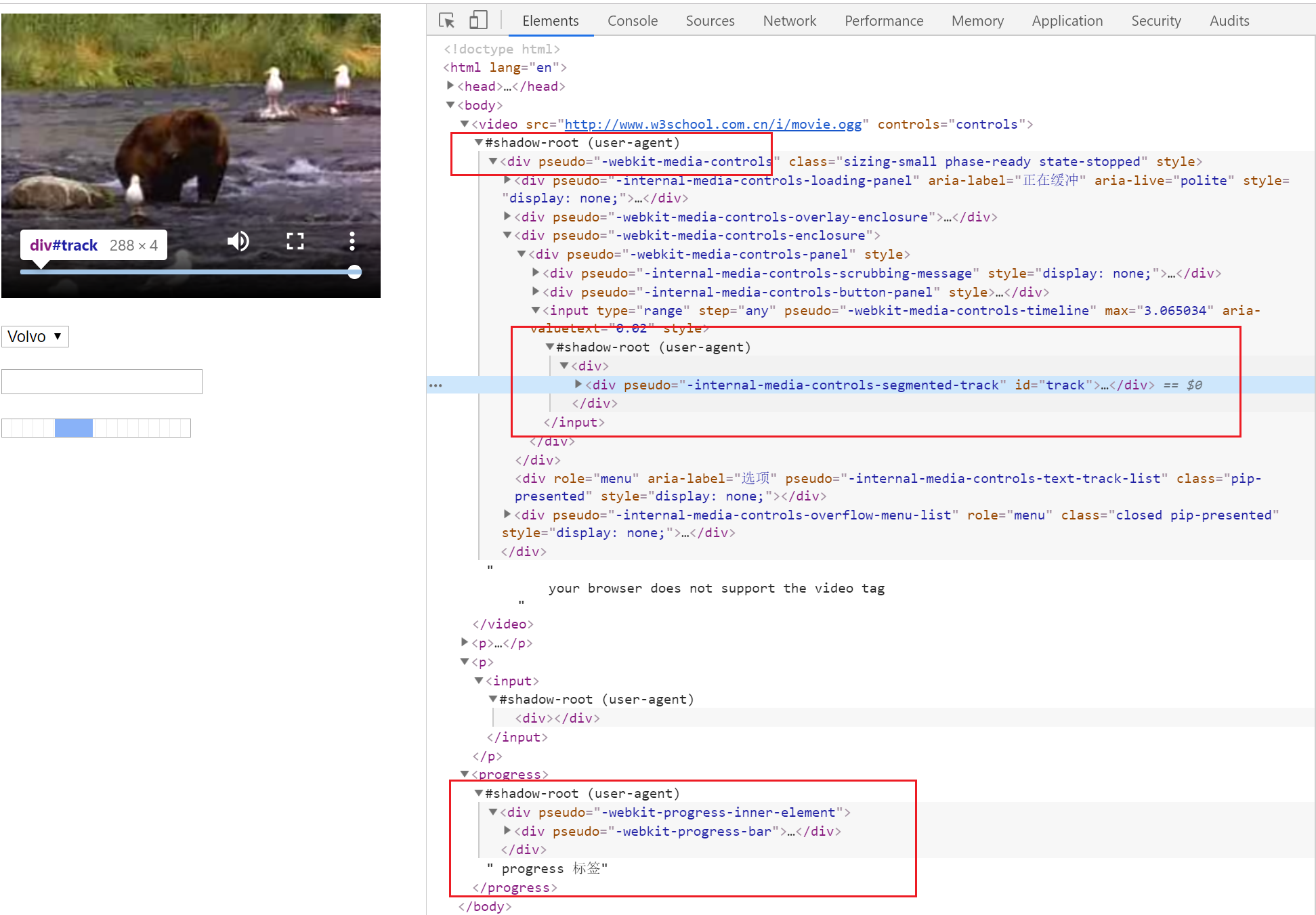Screen dimensions: 1316x915
Task: Click the video timeline slider thumb
Action: point(354,272)
